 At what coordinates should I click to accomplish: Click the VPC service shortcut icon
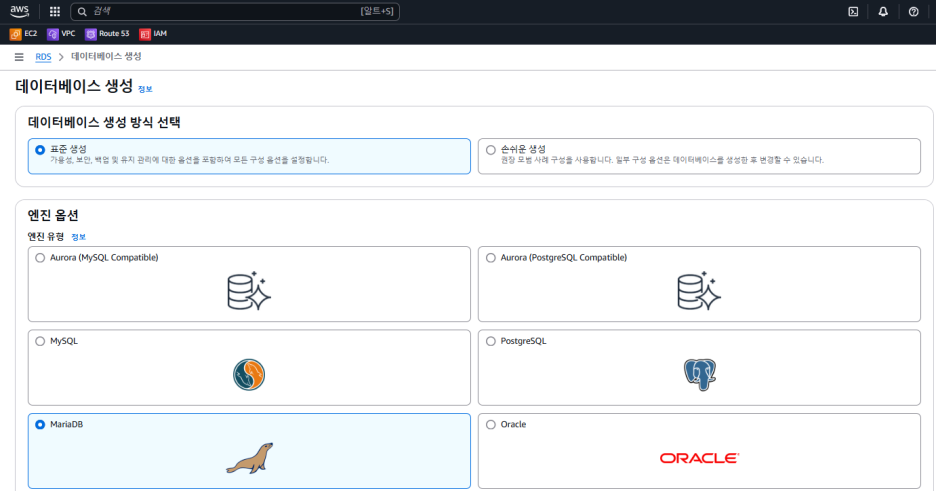pos(53,34)
